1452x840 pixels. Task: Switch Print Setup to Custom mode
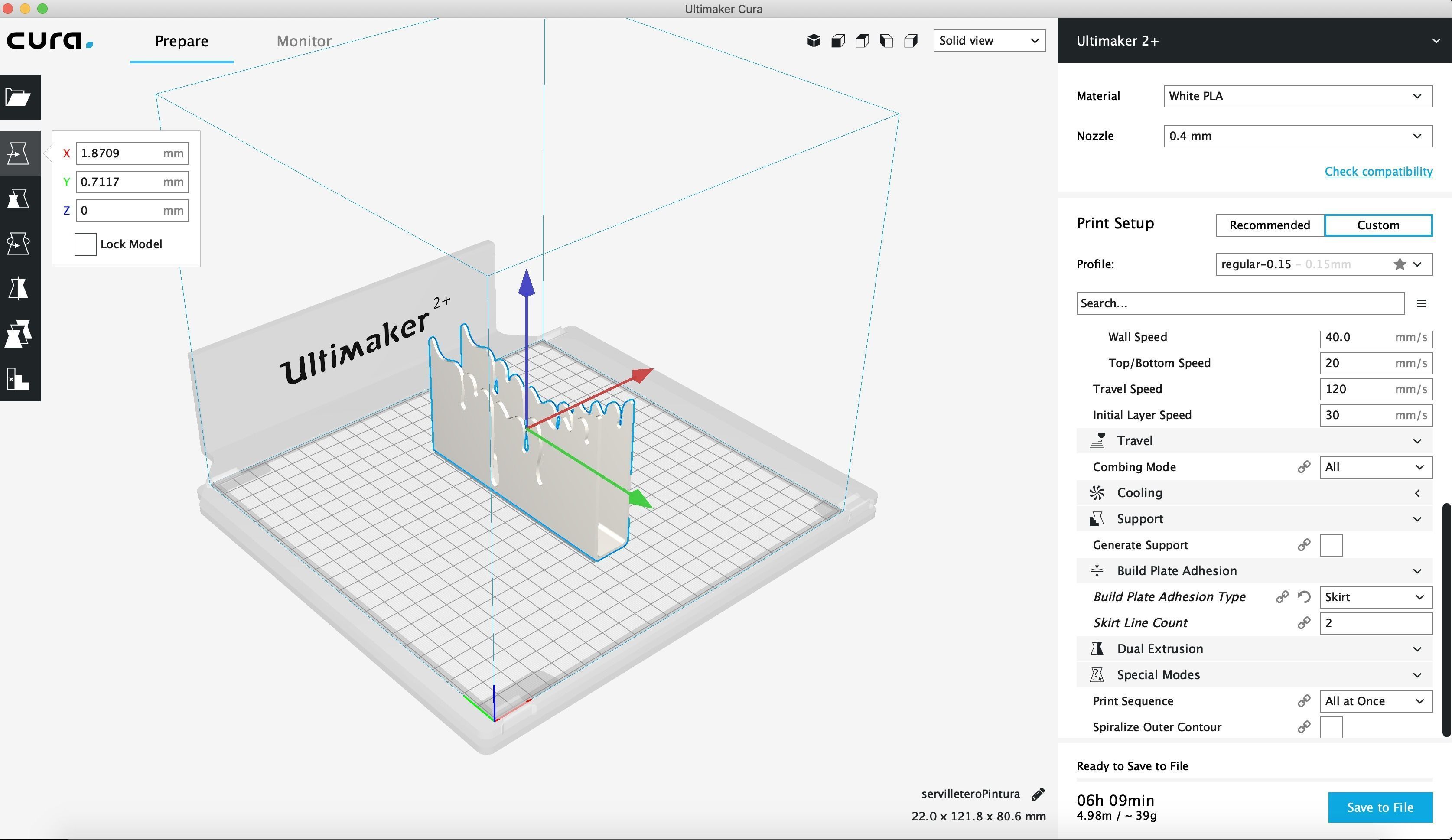click(1378, 225)
